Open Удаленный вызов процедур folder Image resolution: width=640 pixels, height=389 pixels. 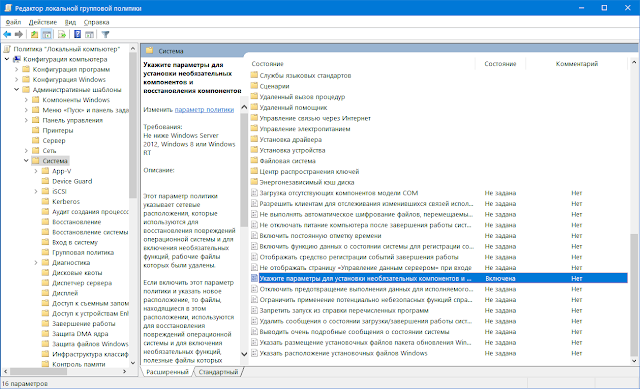[302, 97]
